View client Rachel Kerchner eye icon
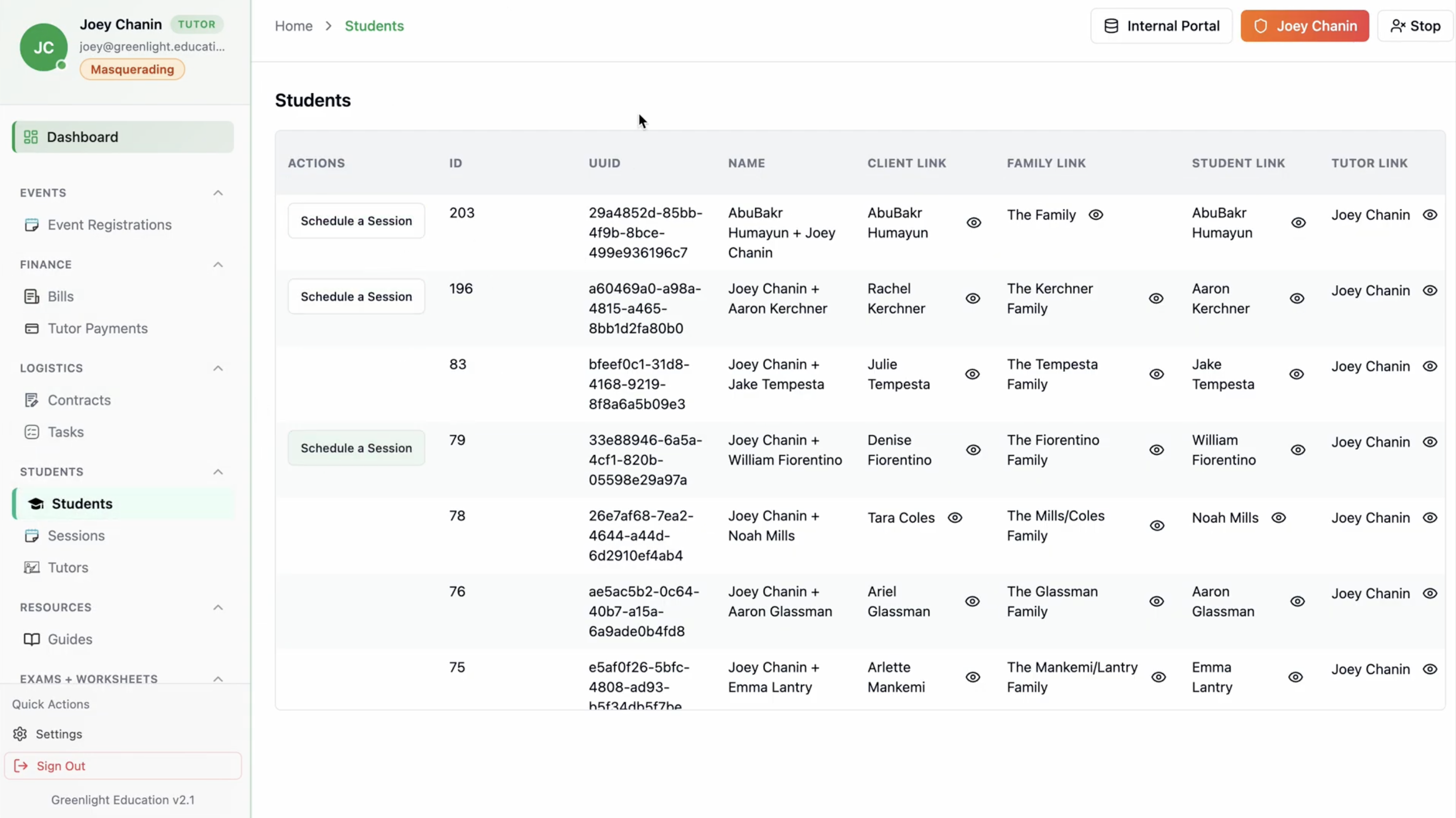This screenshot has width=1456, height=818. pos(972,298)
